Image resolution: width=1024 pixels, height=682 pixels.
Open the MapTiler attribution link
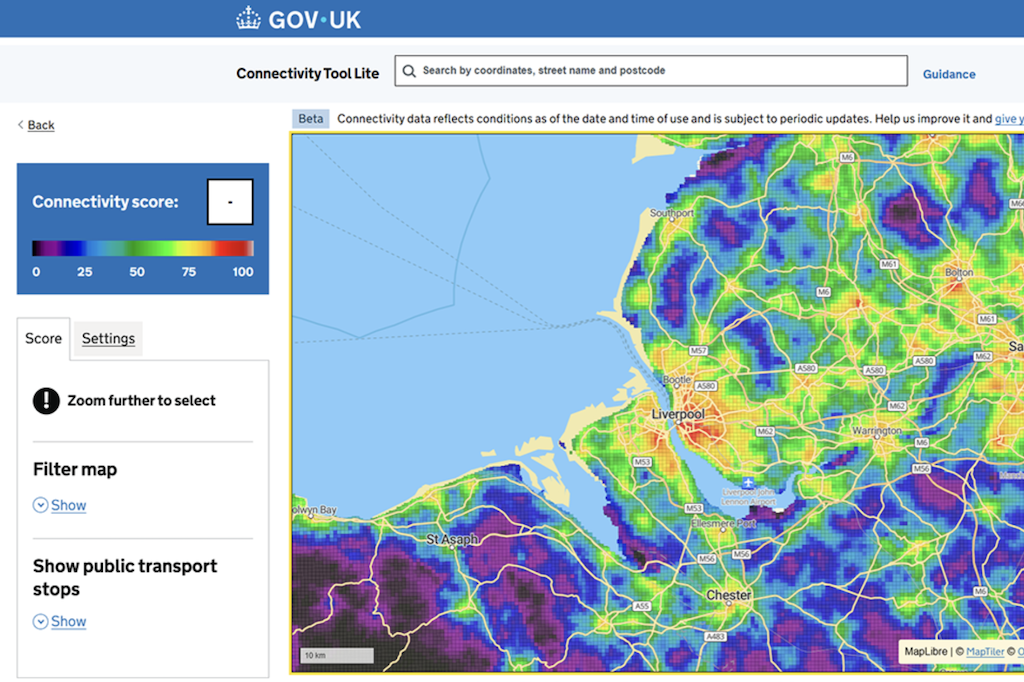[x=985, y=651]
